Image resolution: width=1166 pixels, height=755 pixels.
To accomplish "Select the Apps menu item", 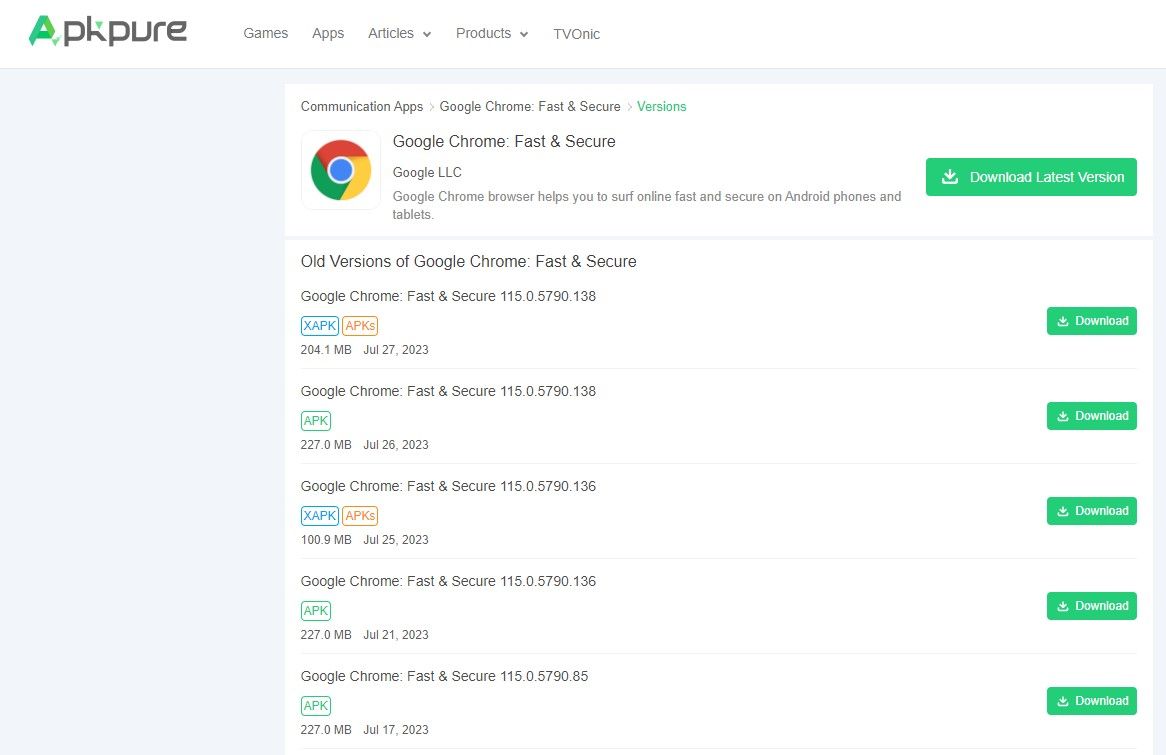I will (x=328, y=33).
